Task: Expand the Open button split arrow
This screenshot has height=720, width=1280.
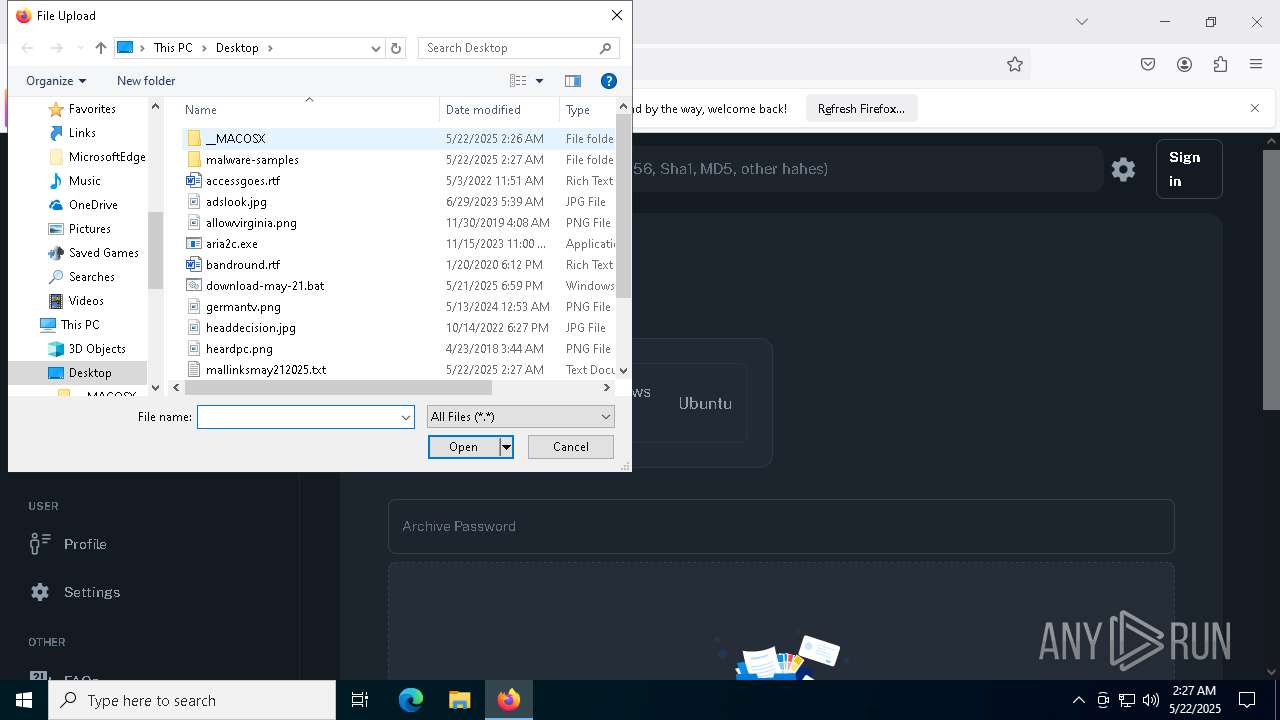Action: [507, 447]
